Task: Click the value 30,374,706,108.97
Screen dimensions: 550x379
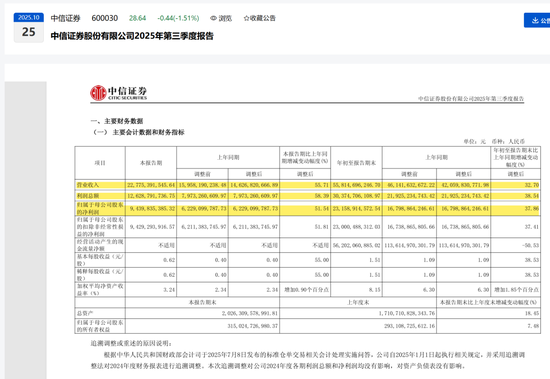Action: pyautogui.click(x=356, y=195)
